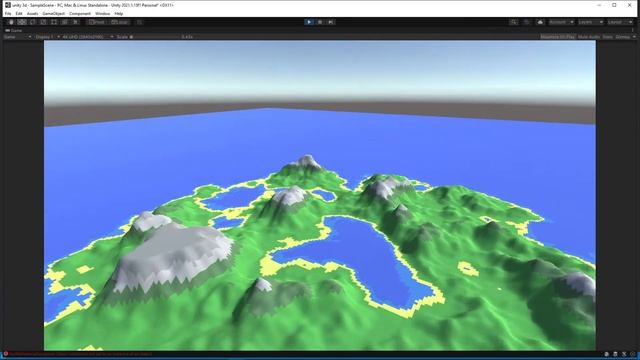
Task: Open the Game tab's three-dot options menu
Action: [x=633, y=30]
